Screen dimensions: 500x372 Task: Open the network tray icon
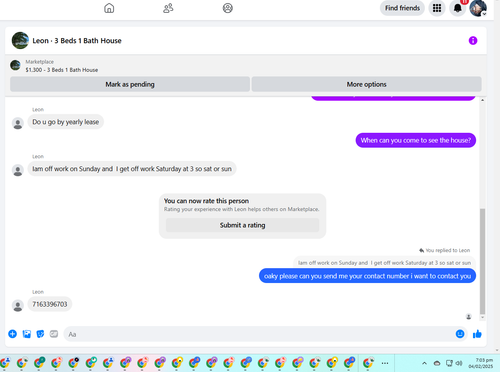(x=449, y=363)
